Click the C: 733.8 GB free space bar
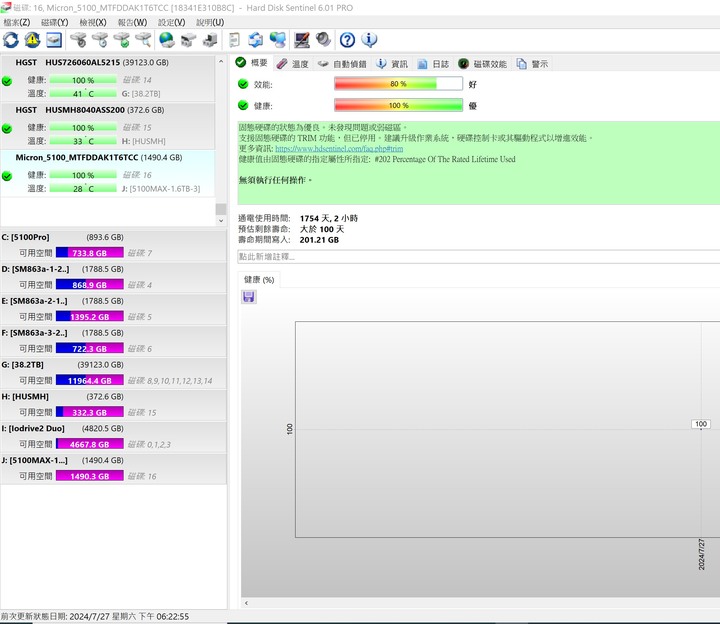 pos(90,253)
